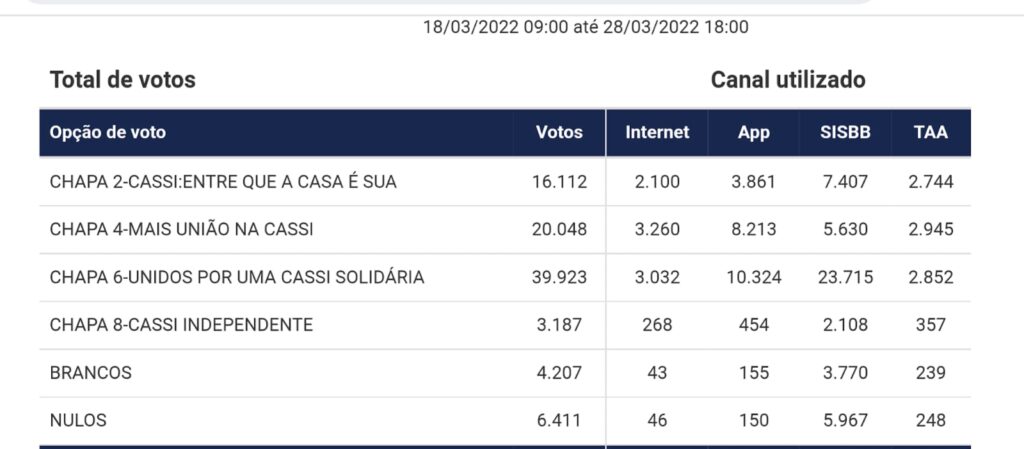Click the "NULOS" row label

[x=78, y=421]
